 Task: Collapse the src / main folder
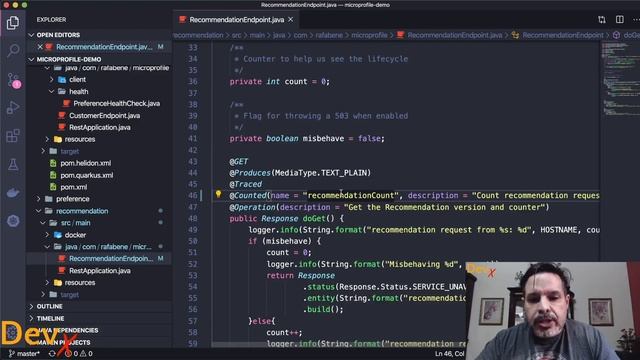pos(75,223)
